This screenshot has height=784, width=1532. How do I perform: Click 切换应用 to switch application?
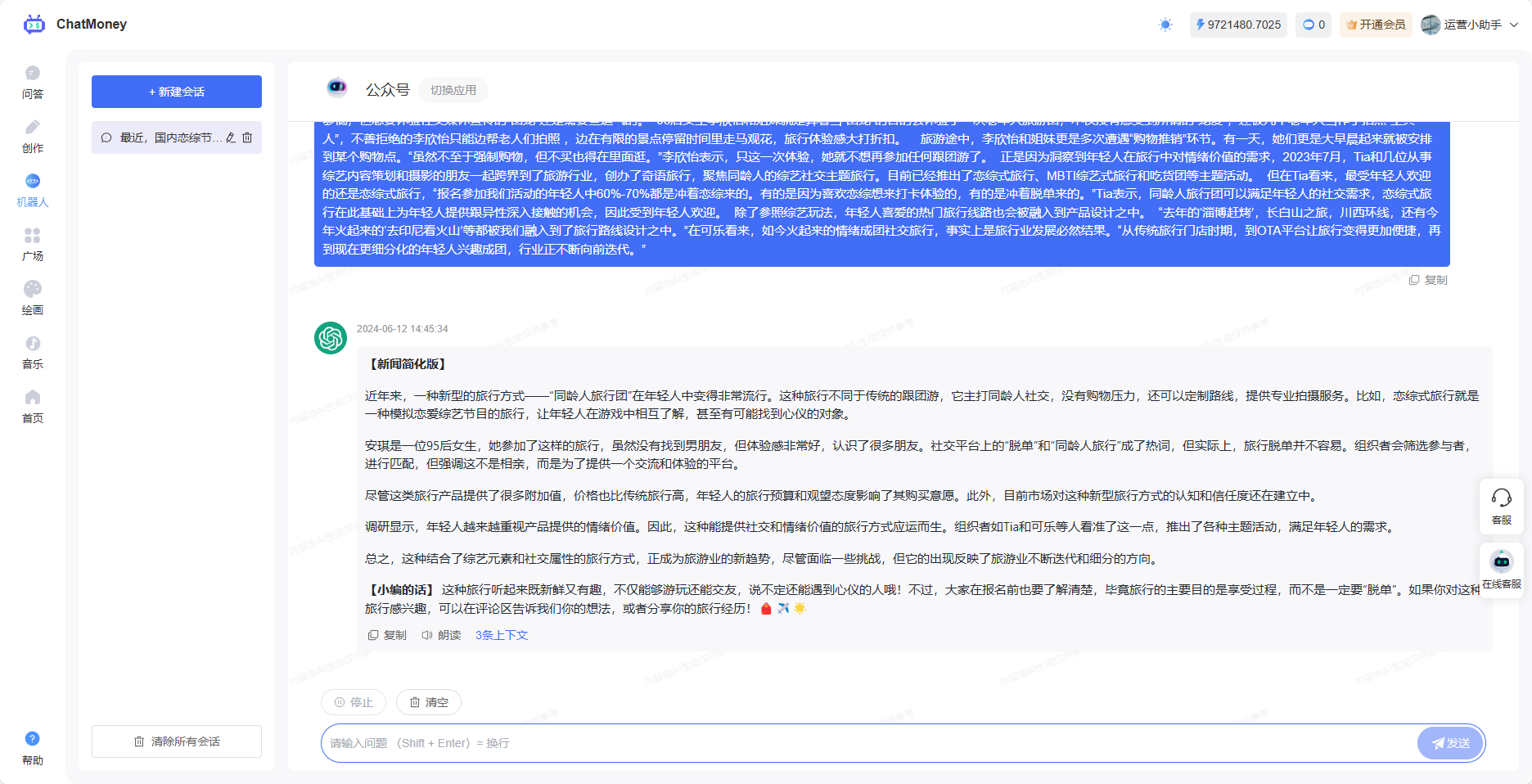coord(453,90)
